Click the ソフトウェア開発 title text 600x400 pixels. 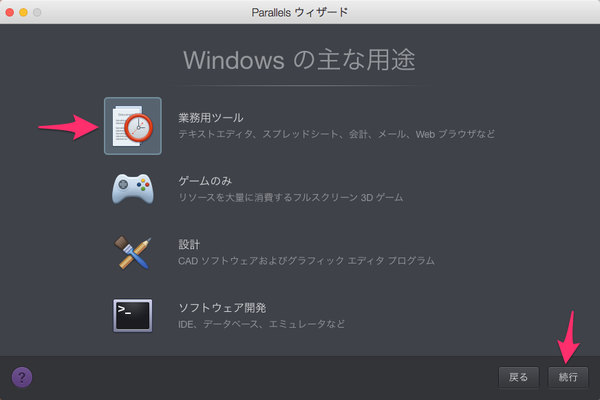click(222, 308)
